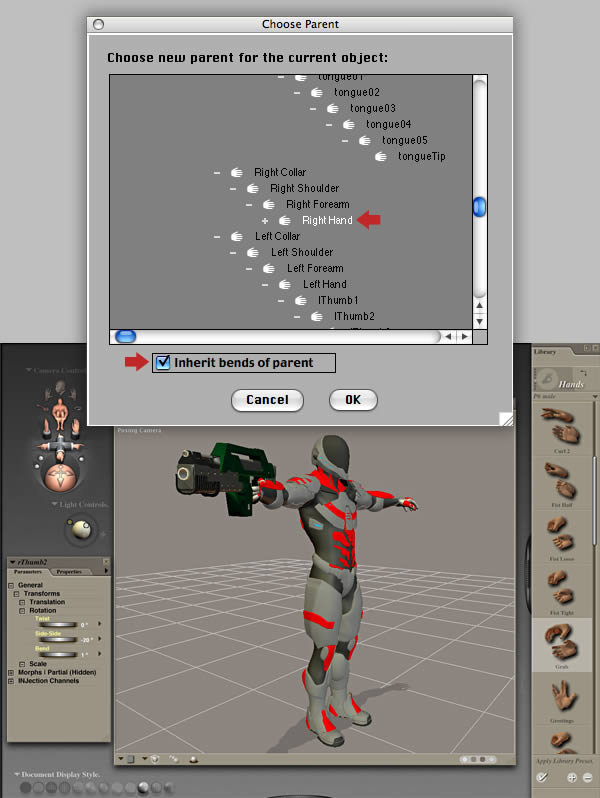Viewport: 600px width, 798px height.
Task: Click the camera trackball sphere
Action: 60,476
